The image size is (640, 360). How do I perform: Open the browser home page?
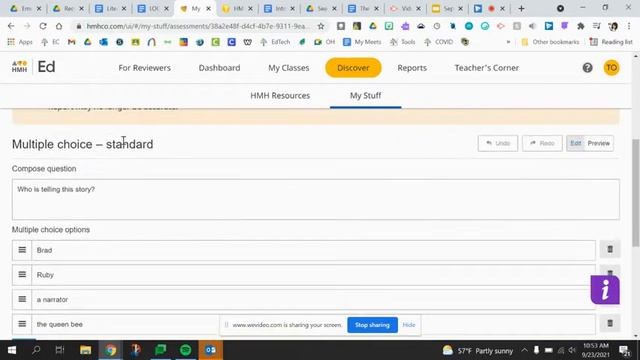[59, 26]
